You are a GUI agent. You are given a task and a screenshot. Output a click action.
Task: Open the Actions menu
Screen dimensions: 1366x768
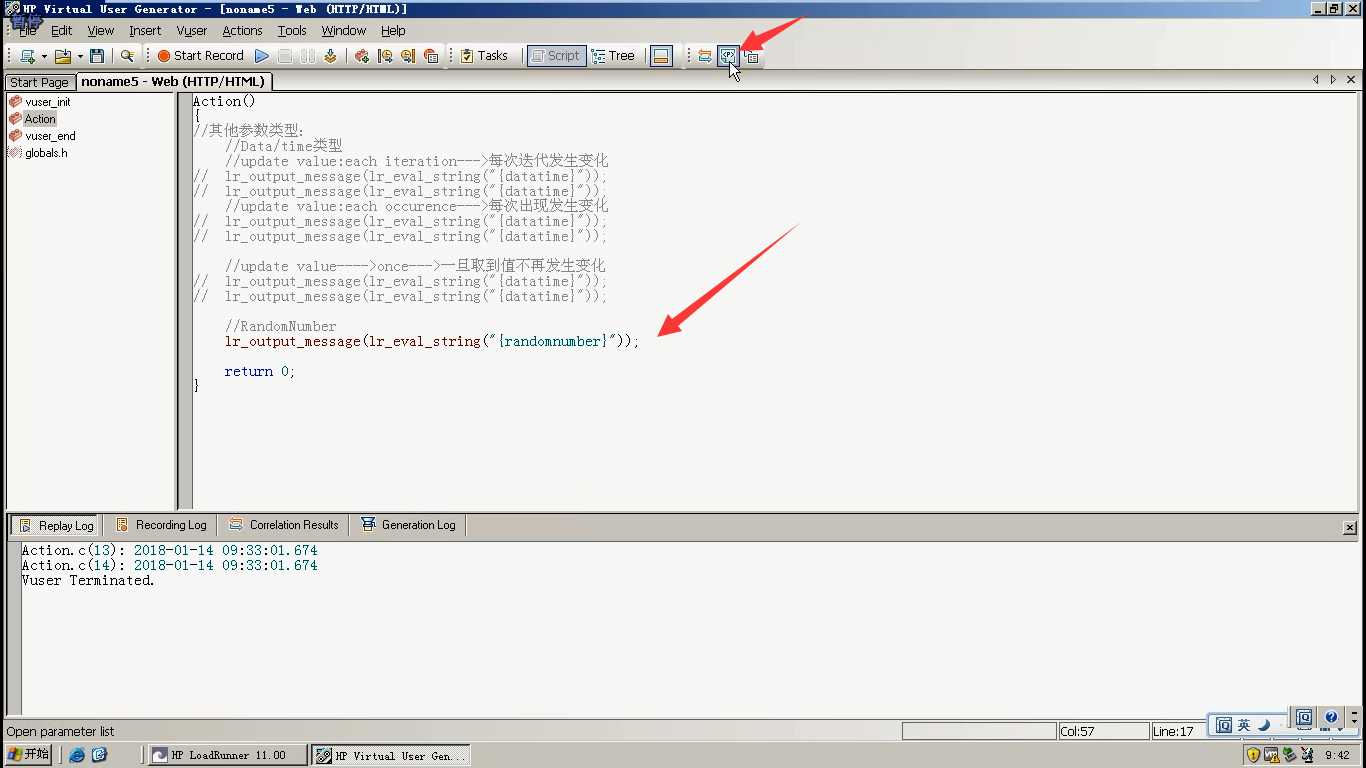click(242, 31)
